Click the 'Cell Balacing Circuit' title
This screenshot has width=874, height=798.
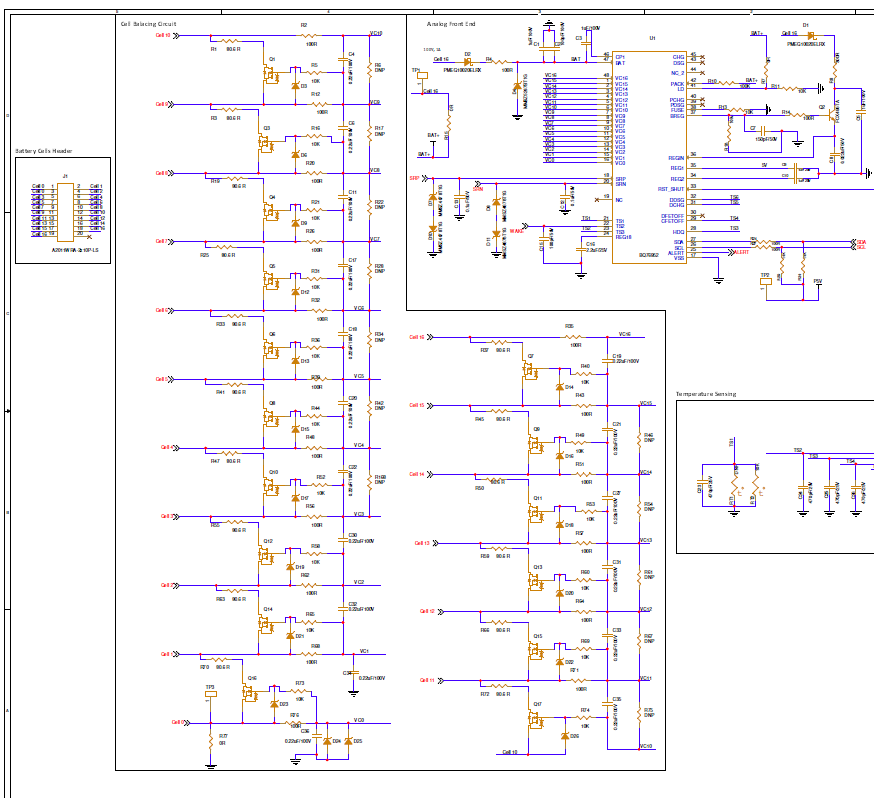[148, 24]
